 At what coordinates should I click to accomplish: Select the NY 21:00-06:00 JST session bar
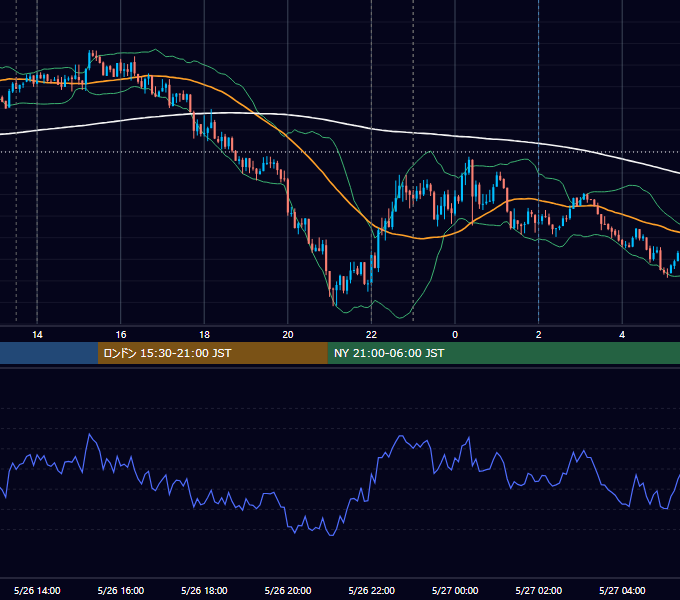pos(503,353)
